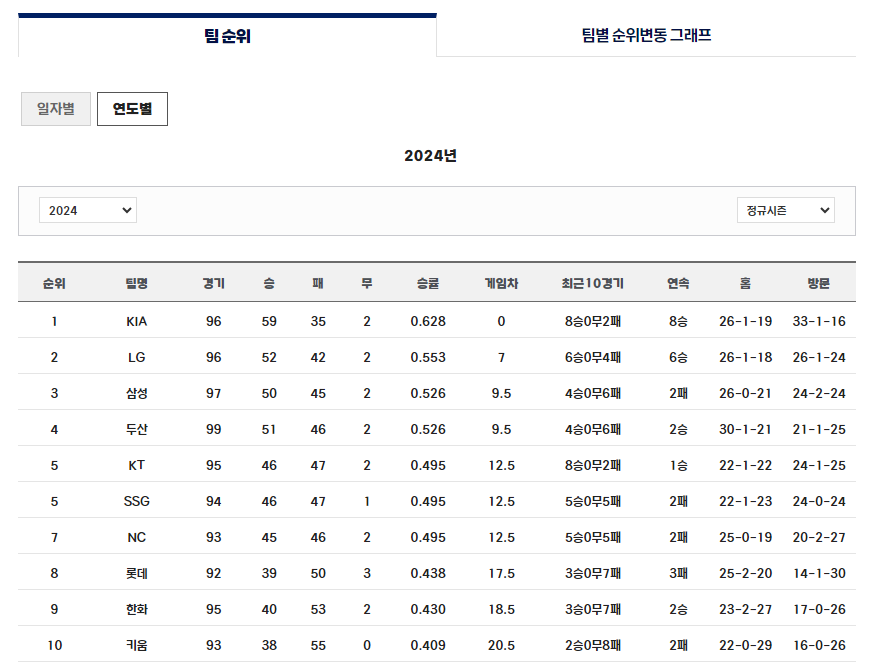Click NC's away record 20-2-27
Viewport: 888px width, 670px height.
pos(819,537)
